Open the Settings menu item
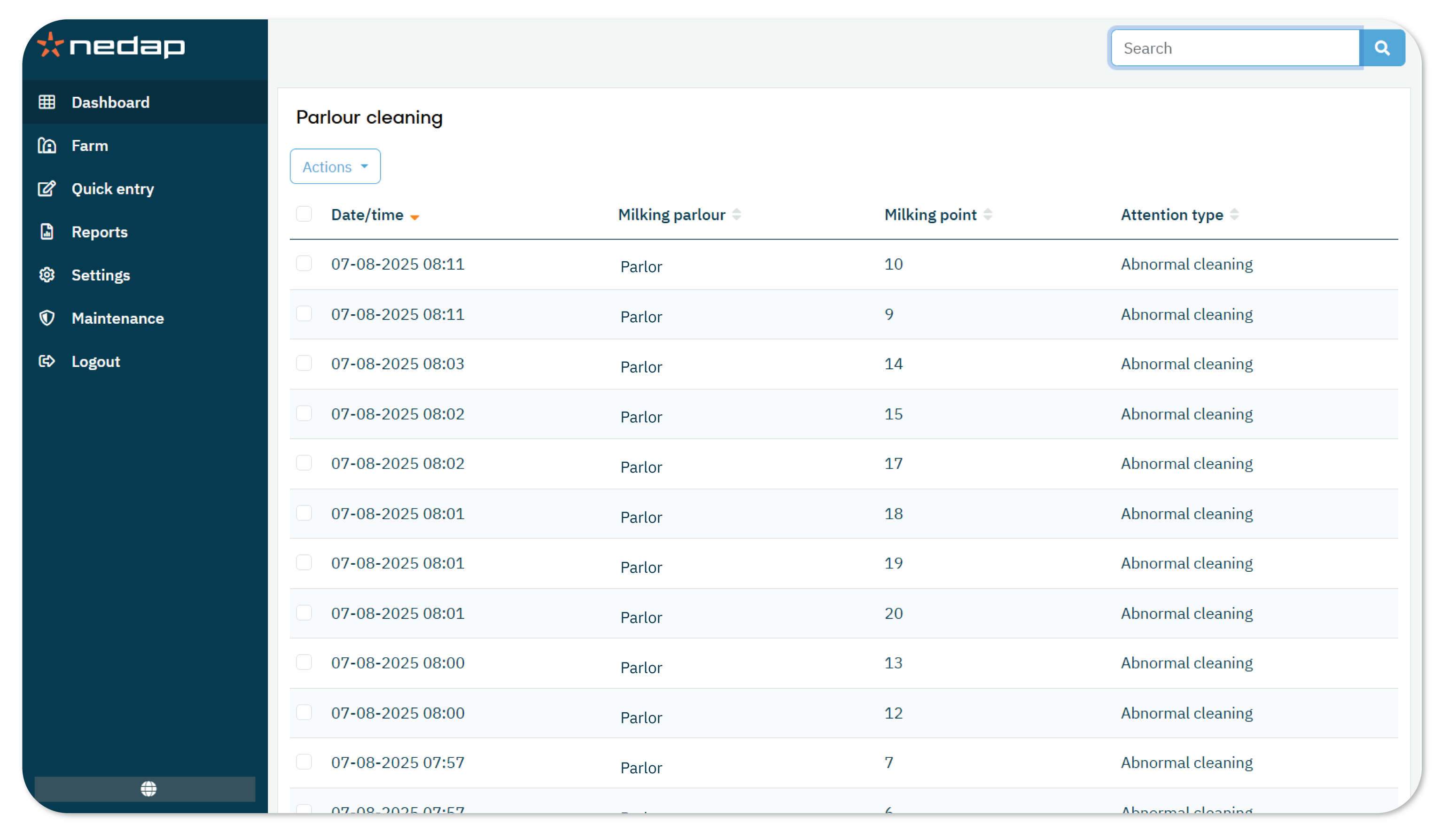 145,275
